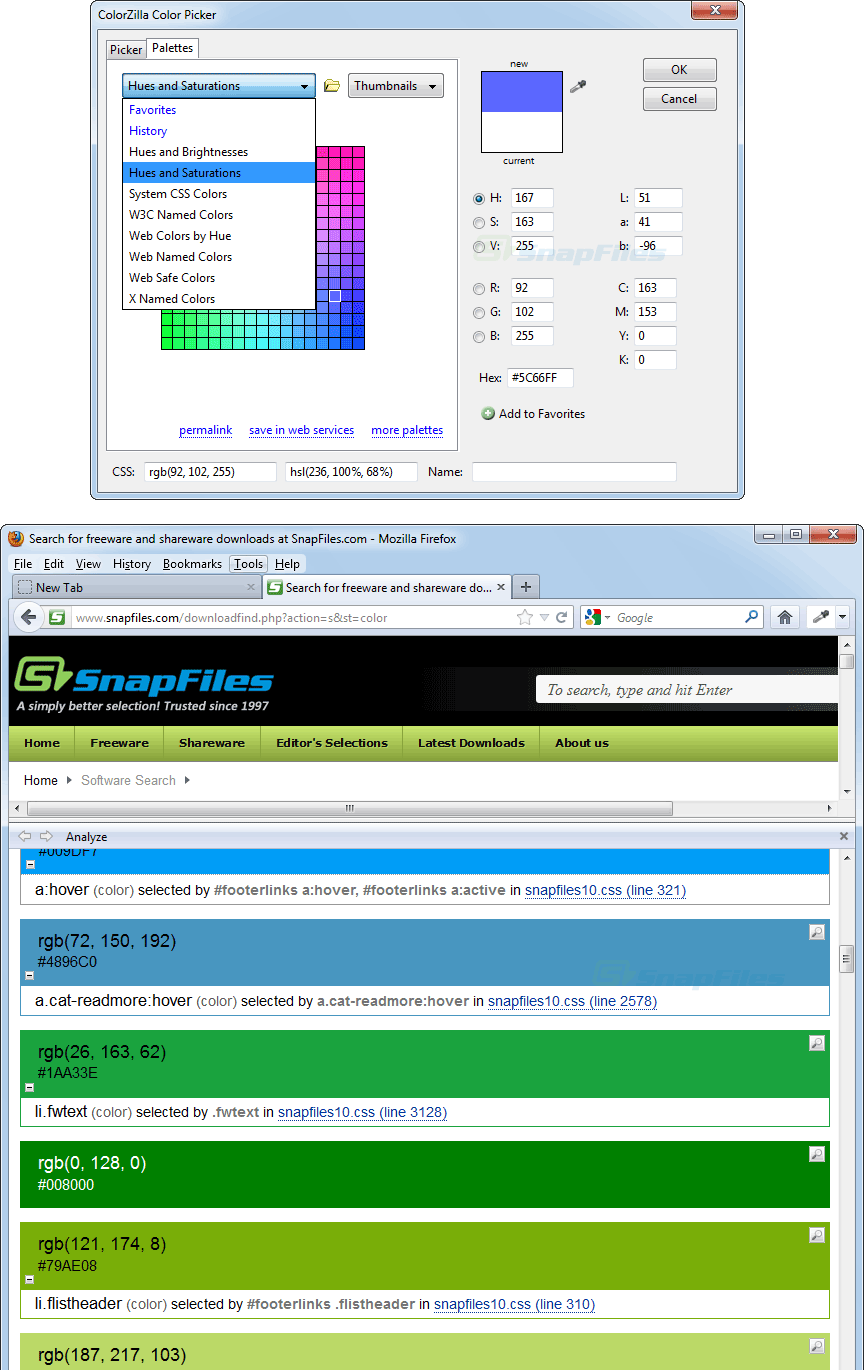Select the B radio button

[479, 336]
